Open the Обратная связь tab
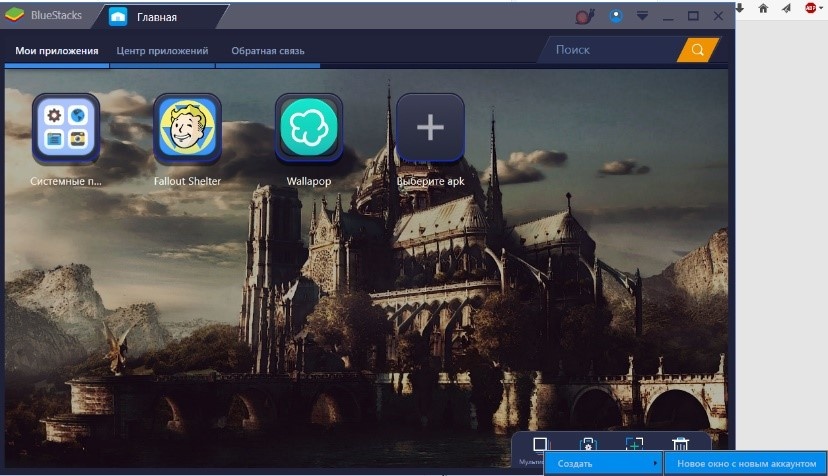 [268, 51]
